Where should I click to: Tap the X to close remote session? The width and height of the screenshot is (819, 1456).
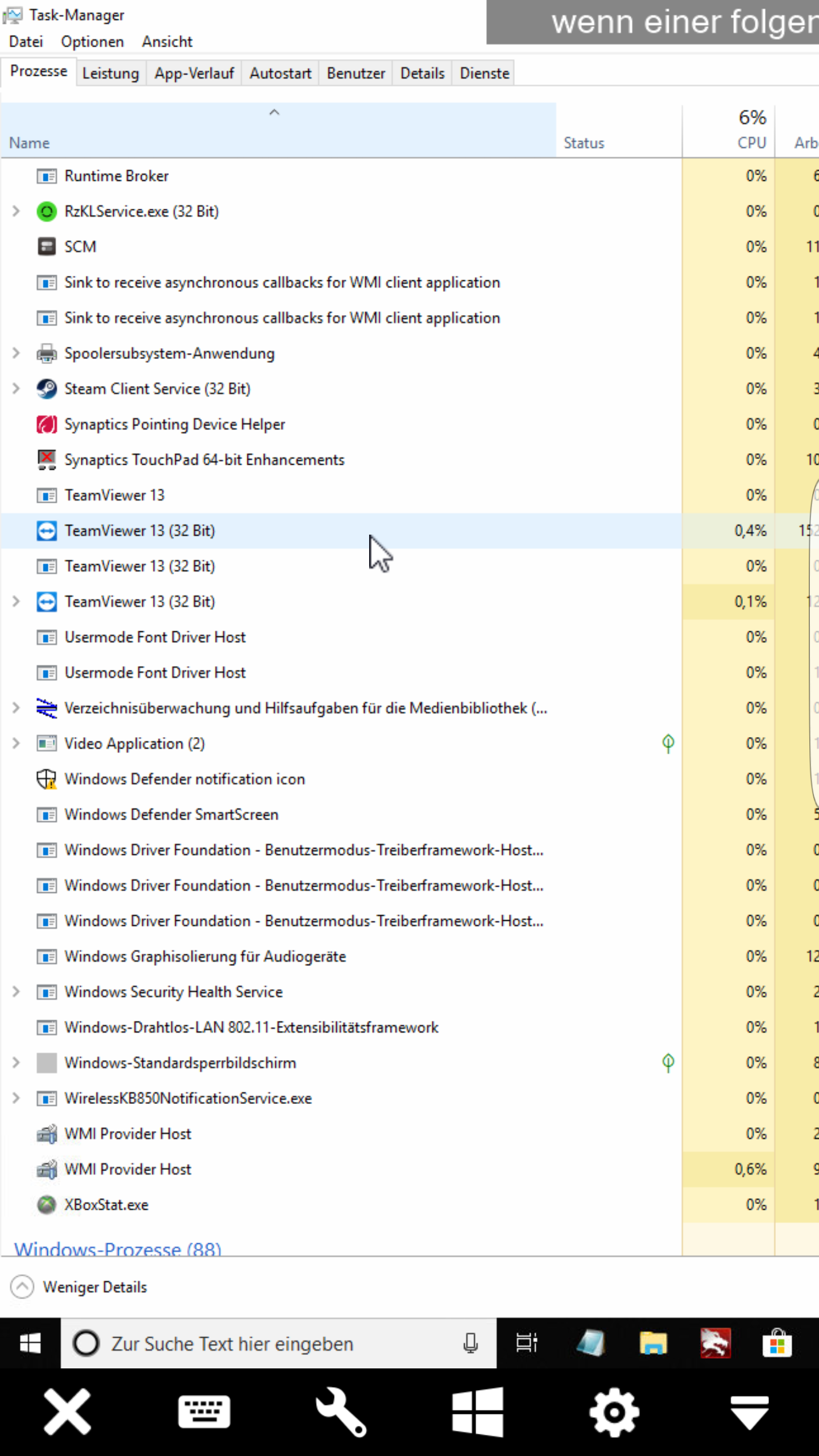(68, 1412)
